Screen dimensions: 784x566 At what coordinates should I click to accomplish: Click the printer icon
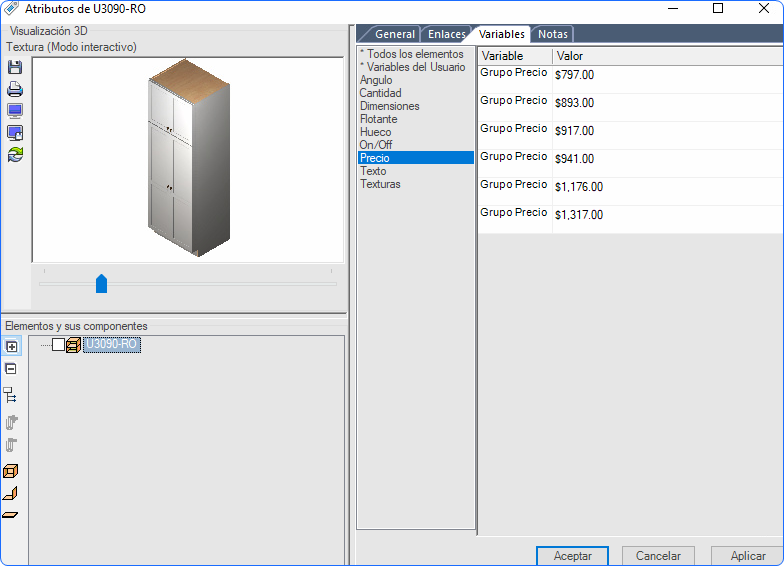click(15, 89)
